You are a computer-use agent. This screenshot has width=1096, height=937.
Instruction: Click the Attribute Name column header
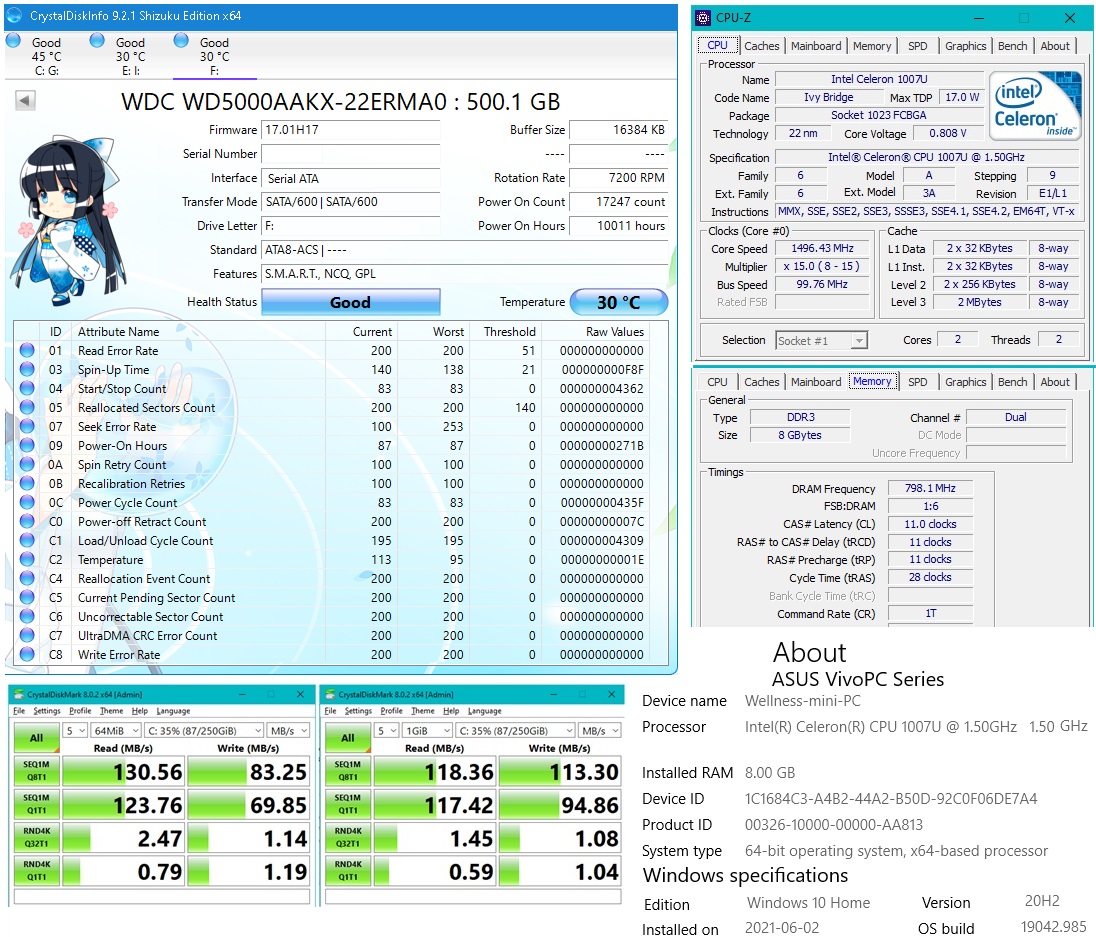(x=119, y=331)
